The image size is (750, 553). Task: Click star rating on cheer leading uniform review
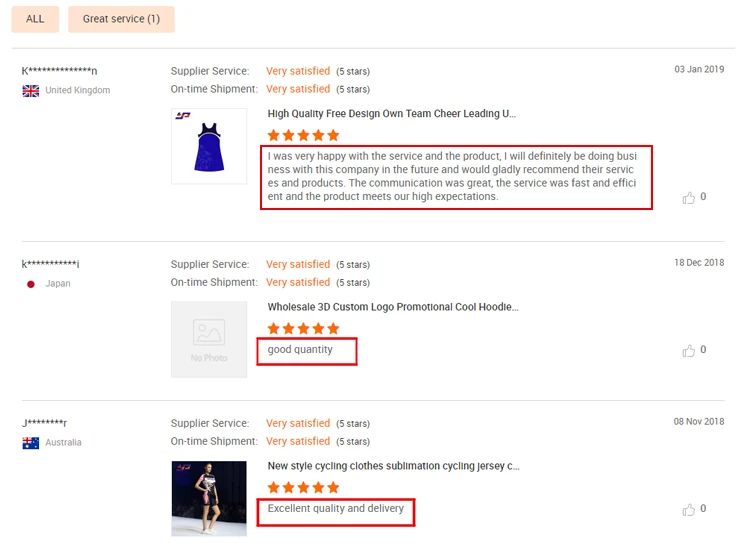[303, 135]
